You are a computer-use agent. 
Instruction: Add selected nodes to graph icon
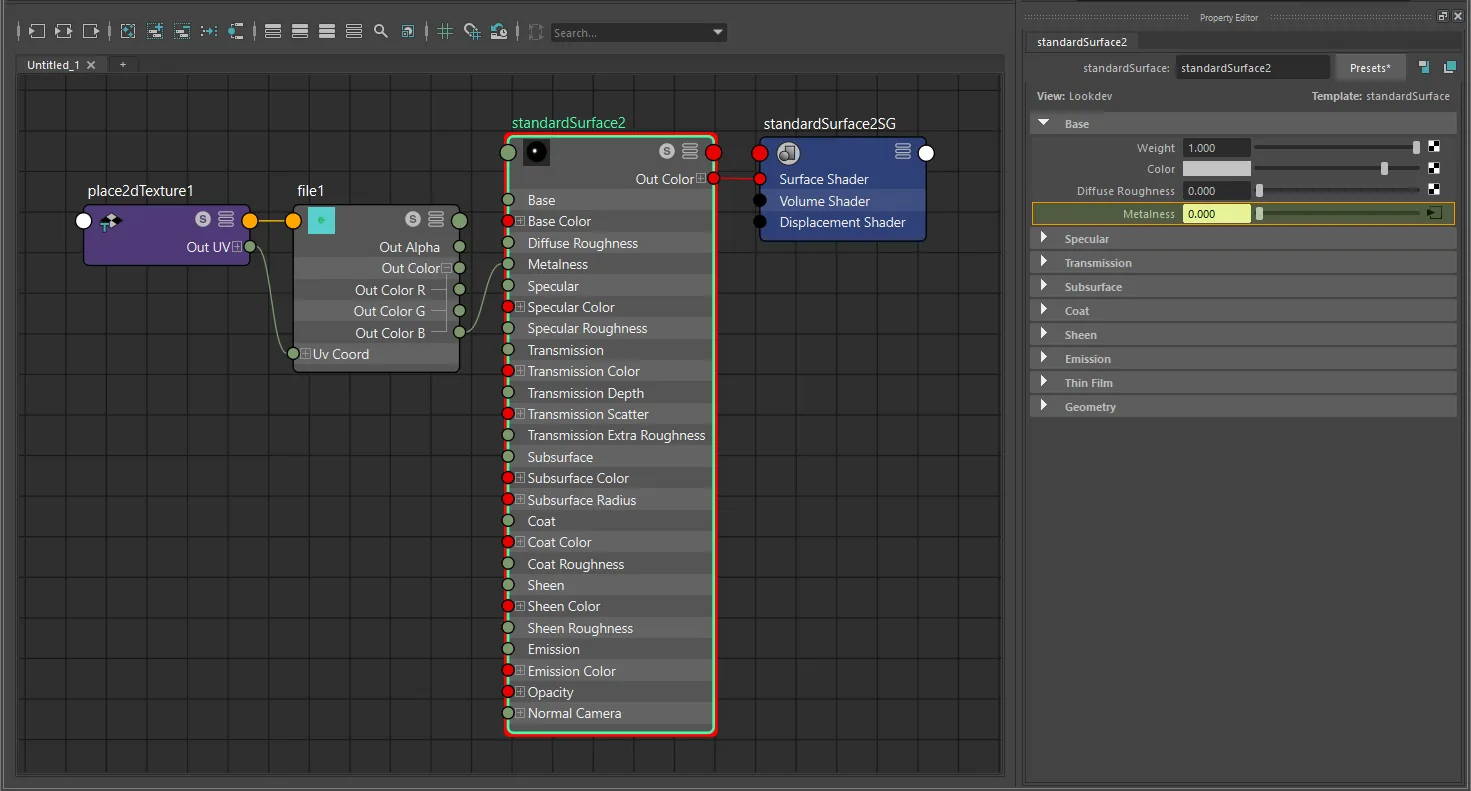point(155,32)
